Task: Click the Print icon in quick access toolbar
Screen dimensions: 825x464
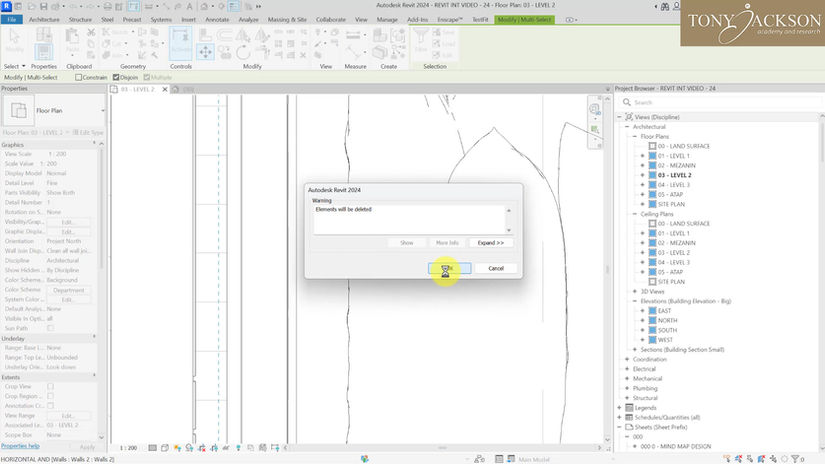Action: 107,6
